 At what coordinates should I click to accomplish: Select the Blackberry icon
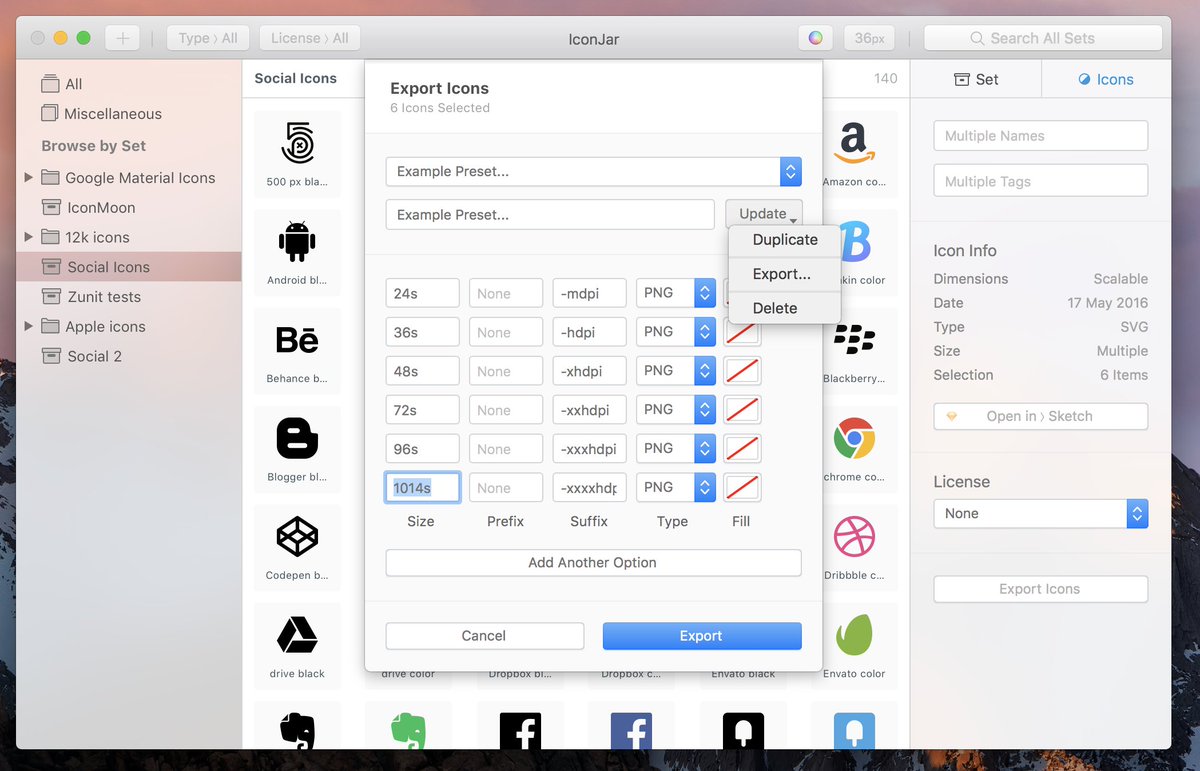click(x=854, y=340)
